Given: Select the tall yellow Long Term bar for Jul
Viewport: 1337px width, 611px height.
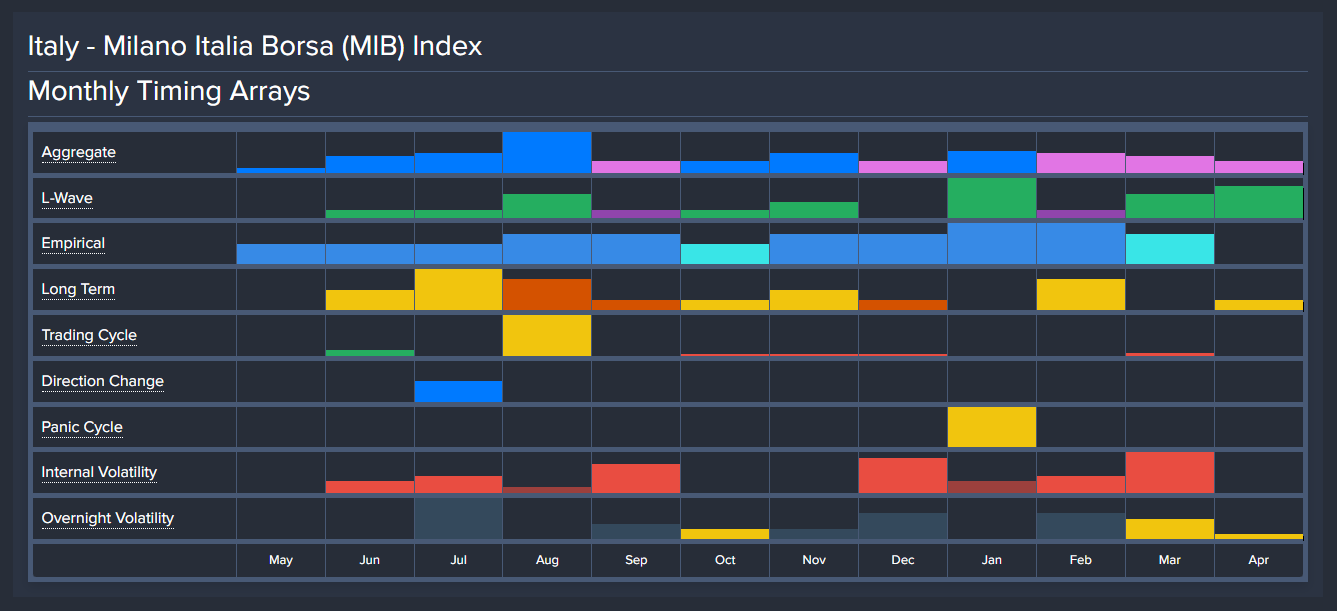Looking at the screenshot, I should pos(458,289).
